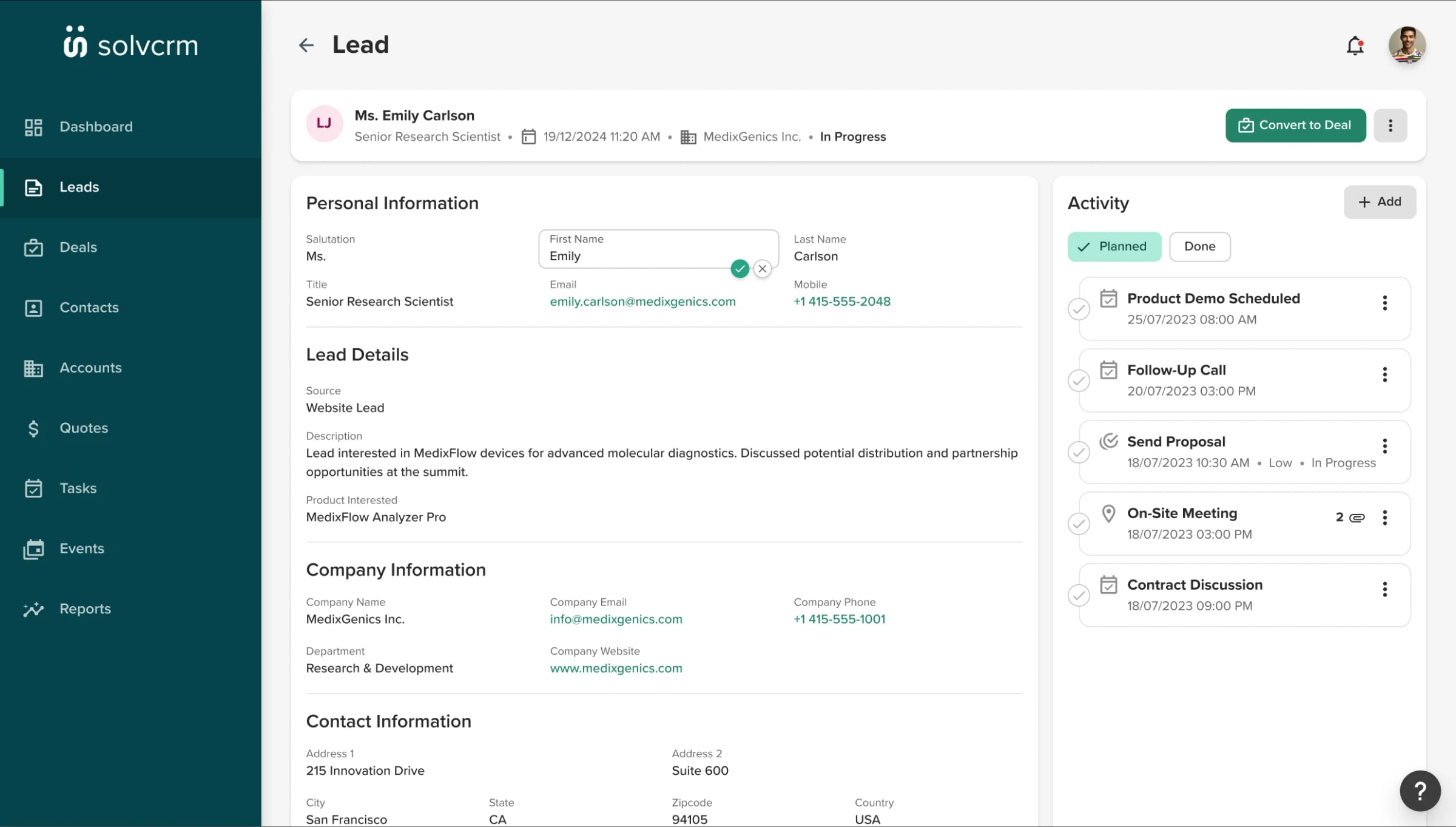Toggle the Planned activity filter

click(1113, 246)
